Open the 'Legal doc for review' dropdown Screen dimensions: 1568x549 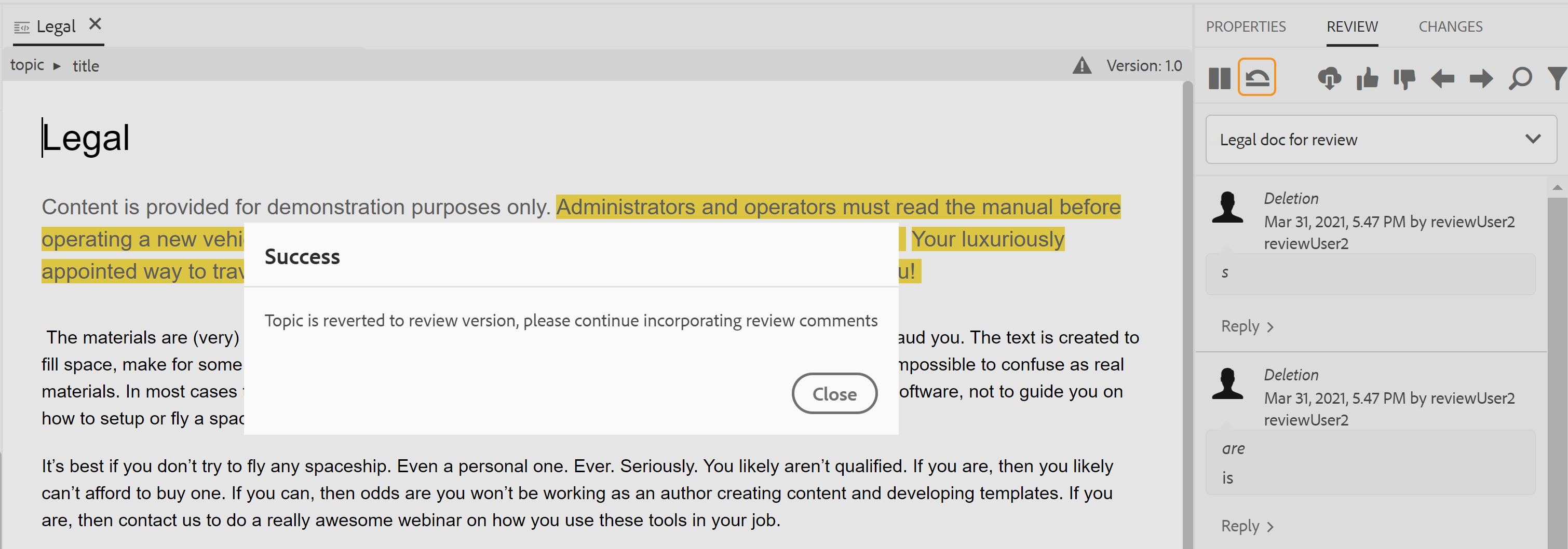coord(1381,140)
